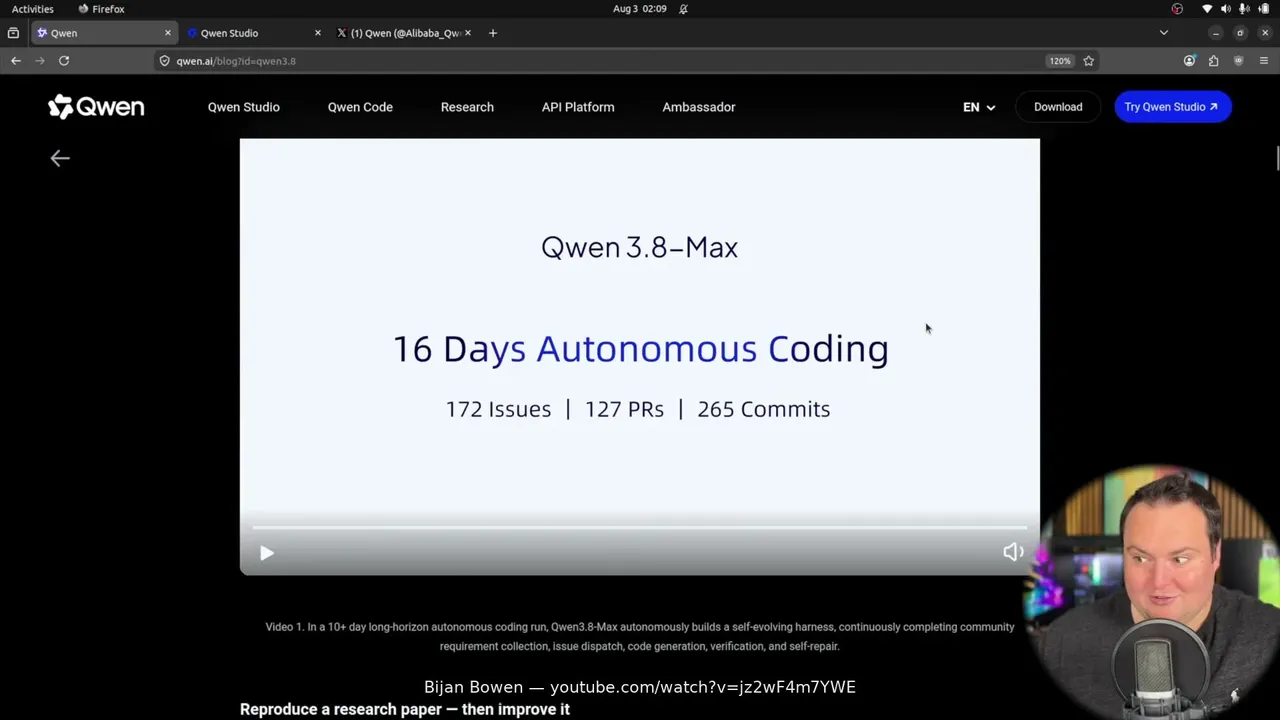Open the uBlock Origin extension icon

[1239, 61]
